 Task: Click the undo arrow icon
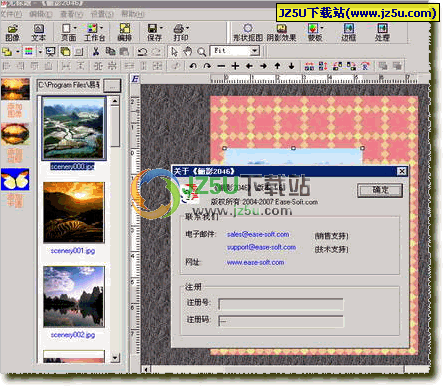(142, 51)
